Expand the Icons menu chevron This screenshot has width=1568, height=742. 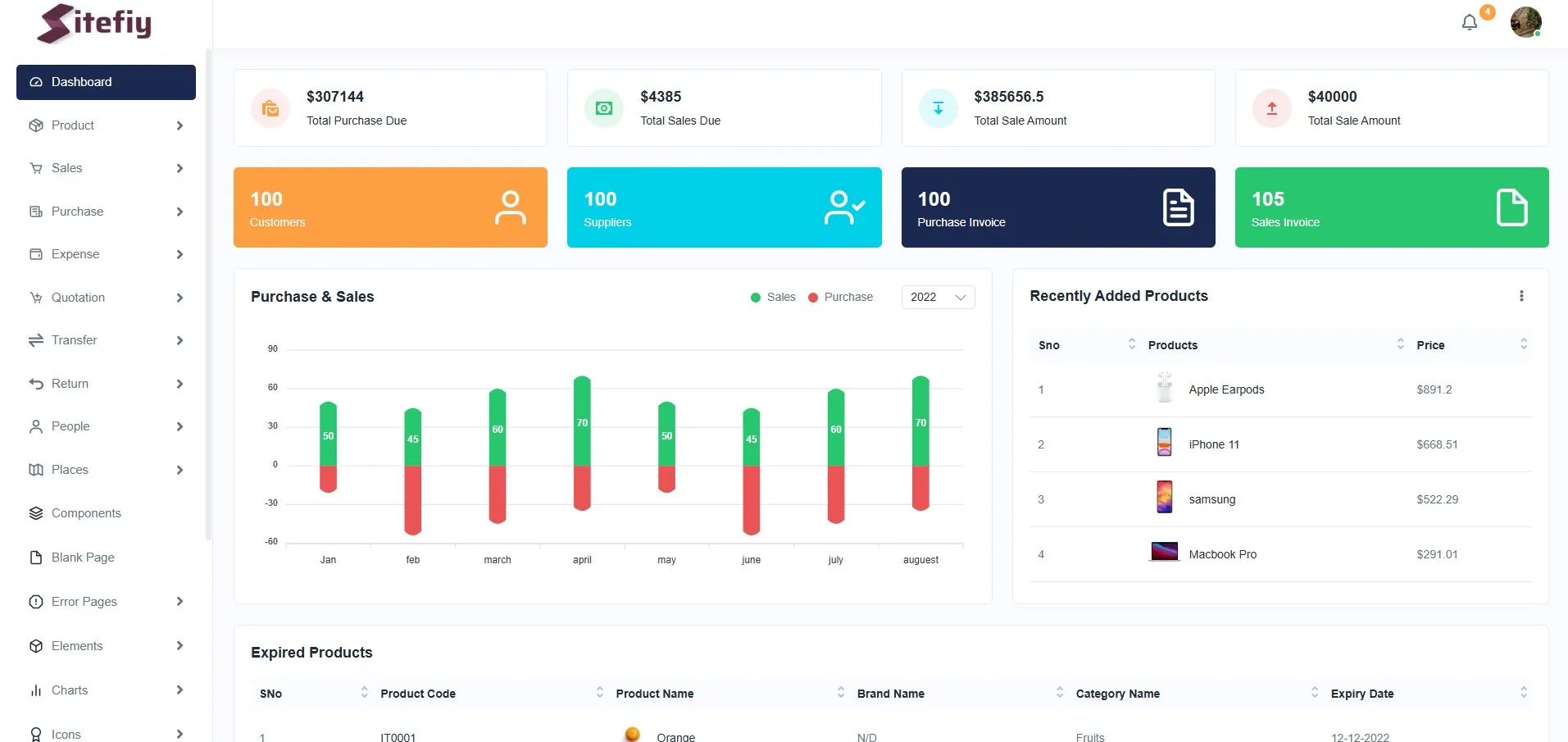(180, 734)
